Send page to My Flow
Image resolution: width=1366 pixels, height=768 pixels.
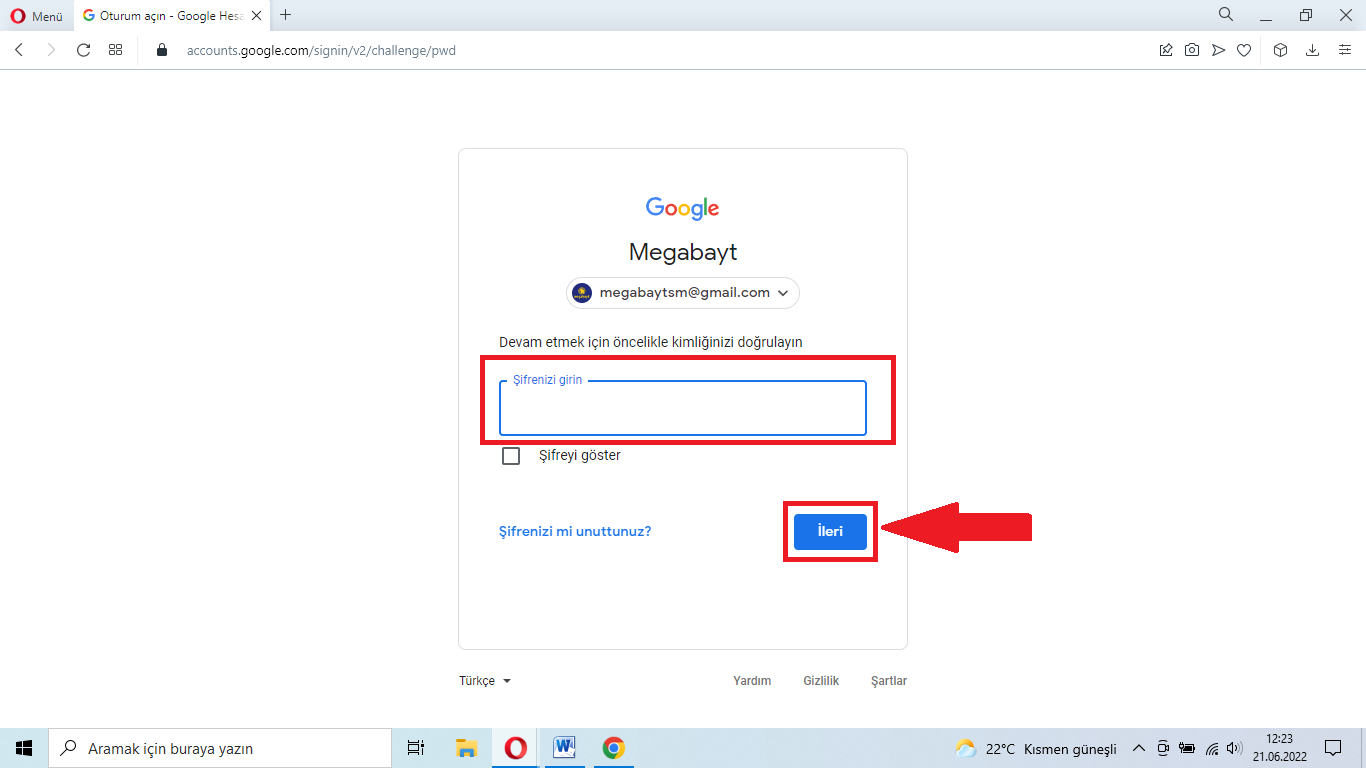point(1218,50)
